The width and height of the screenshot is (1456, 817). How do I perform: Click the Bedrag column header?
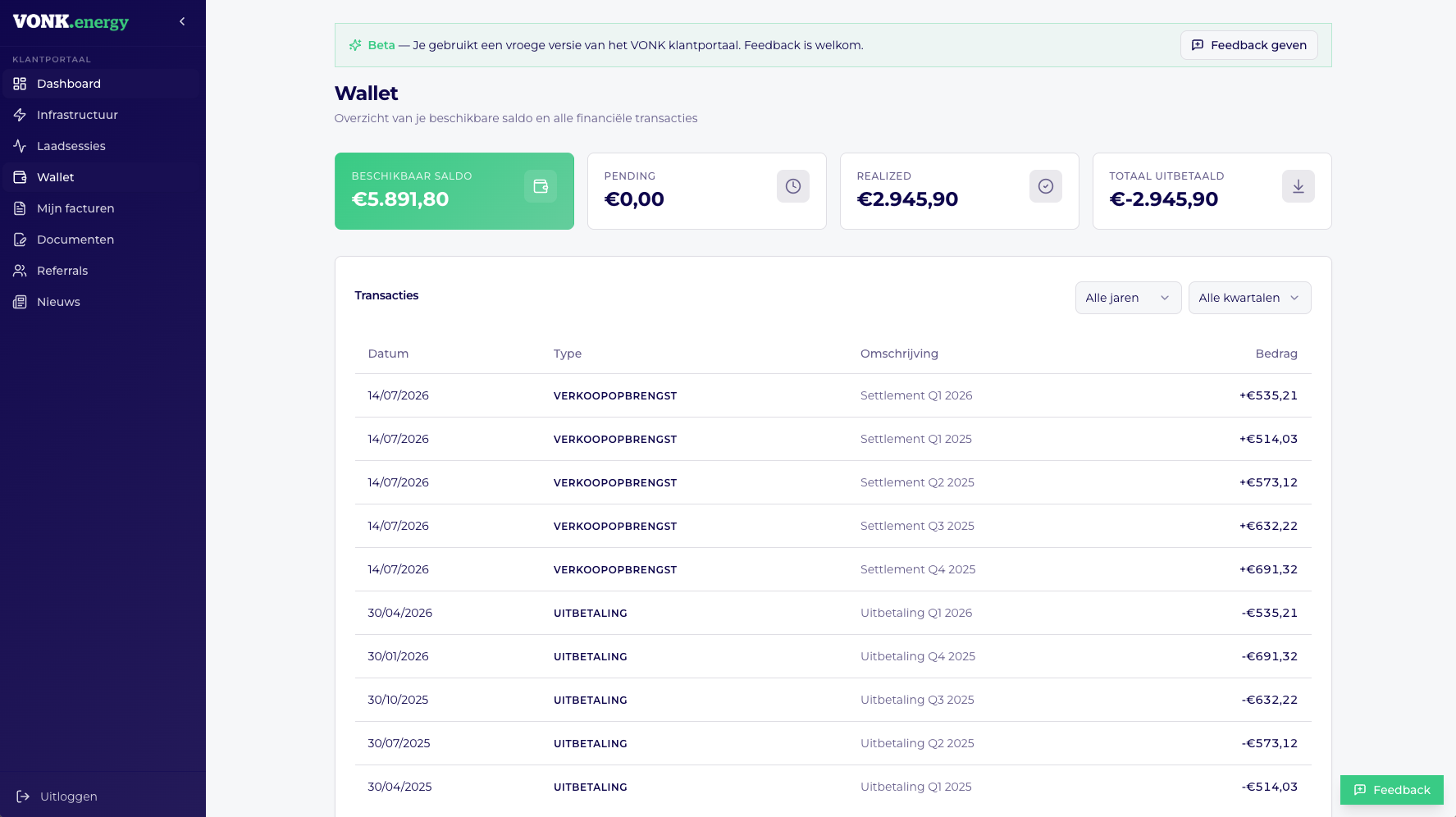[x=1276, y=354]
